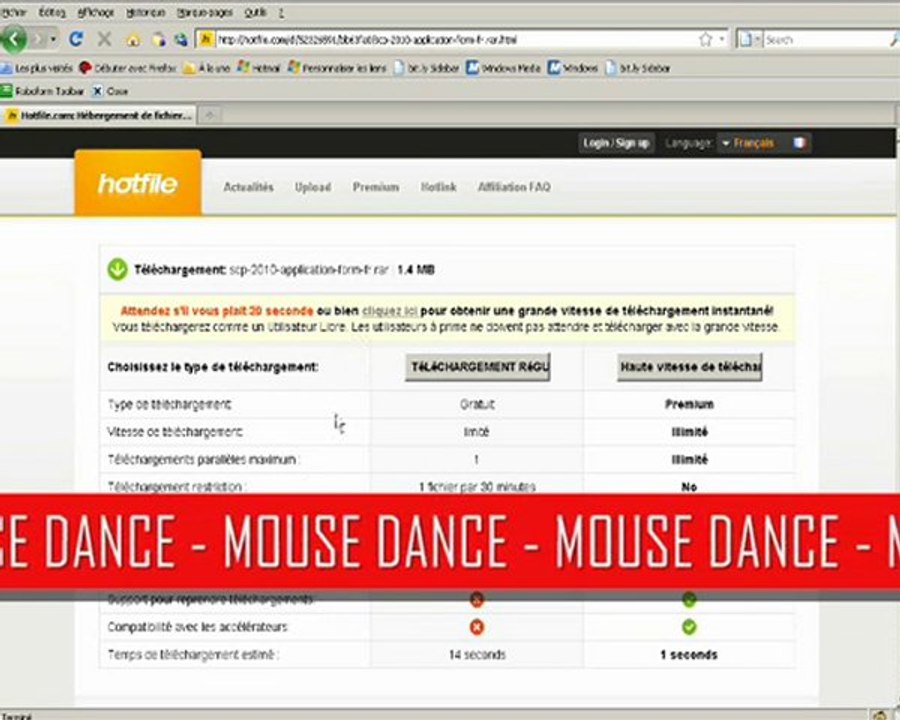Open the 'À la une' bookmark feed
This screenshot has height=720, width=900.
tap(207, 68)
